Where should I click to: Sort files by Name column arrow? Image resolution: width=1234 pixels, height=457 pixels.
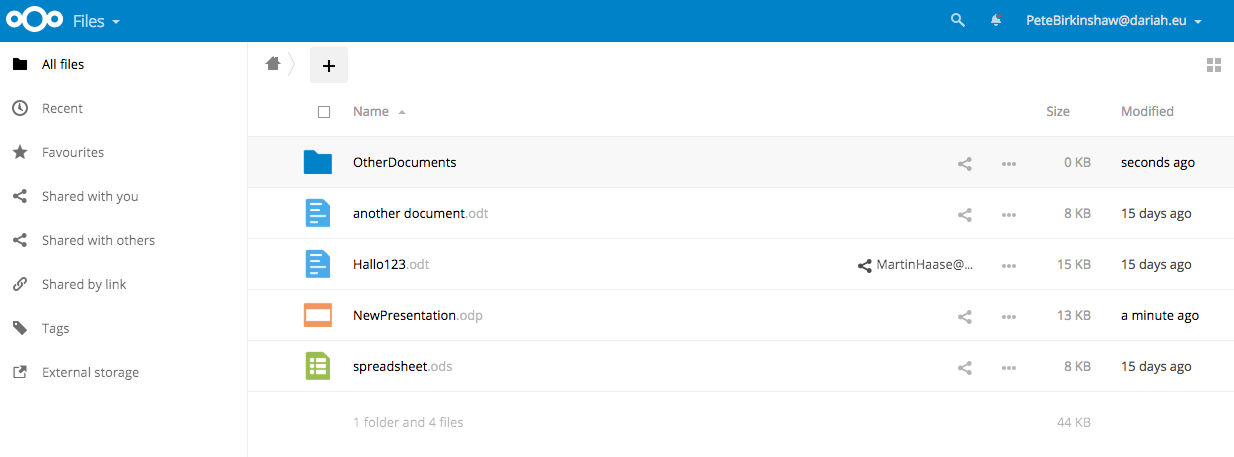click(x=402, y=112)
